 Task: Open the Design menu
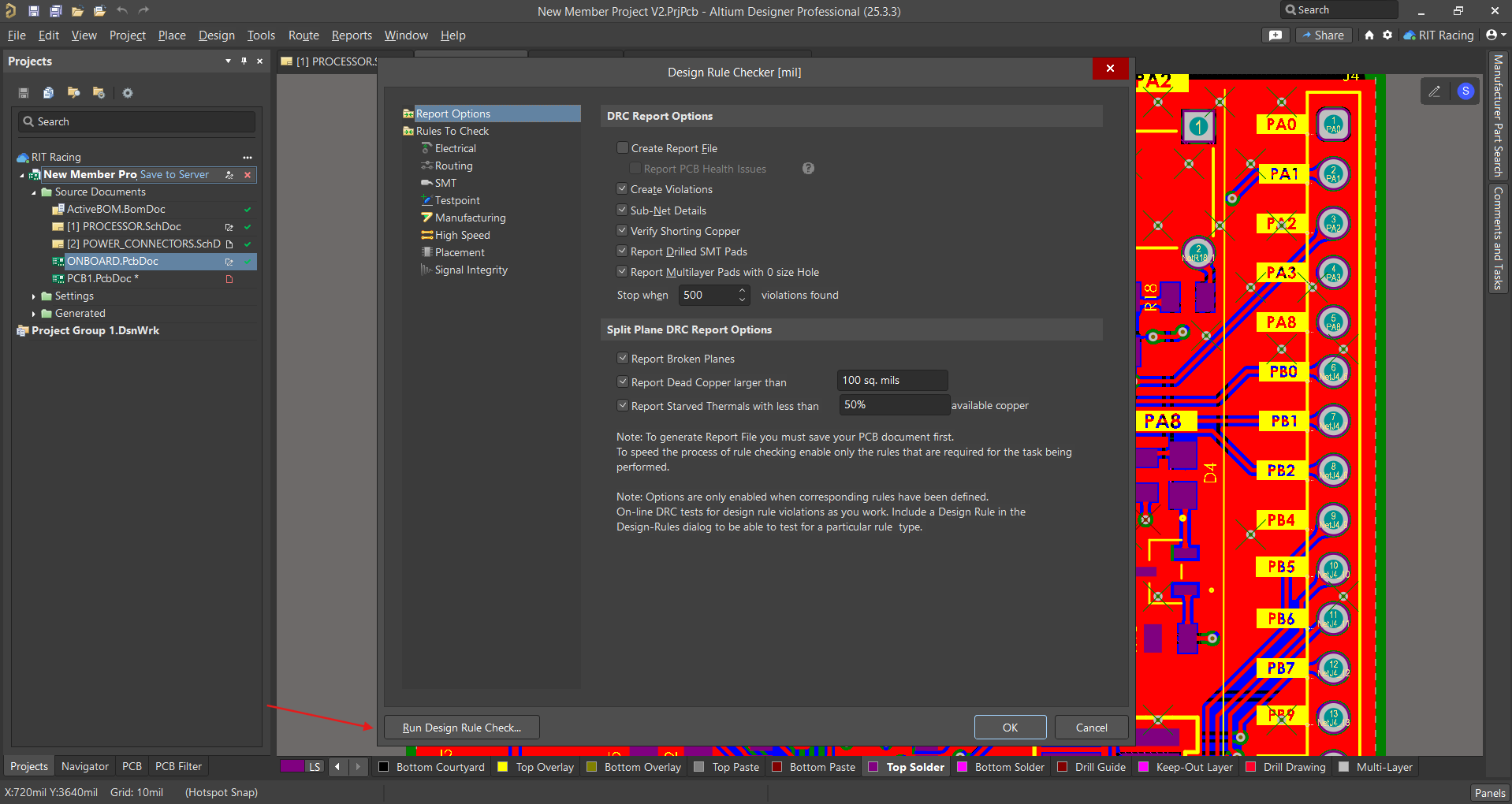tap(217, 35)
